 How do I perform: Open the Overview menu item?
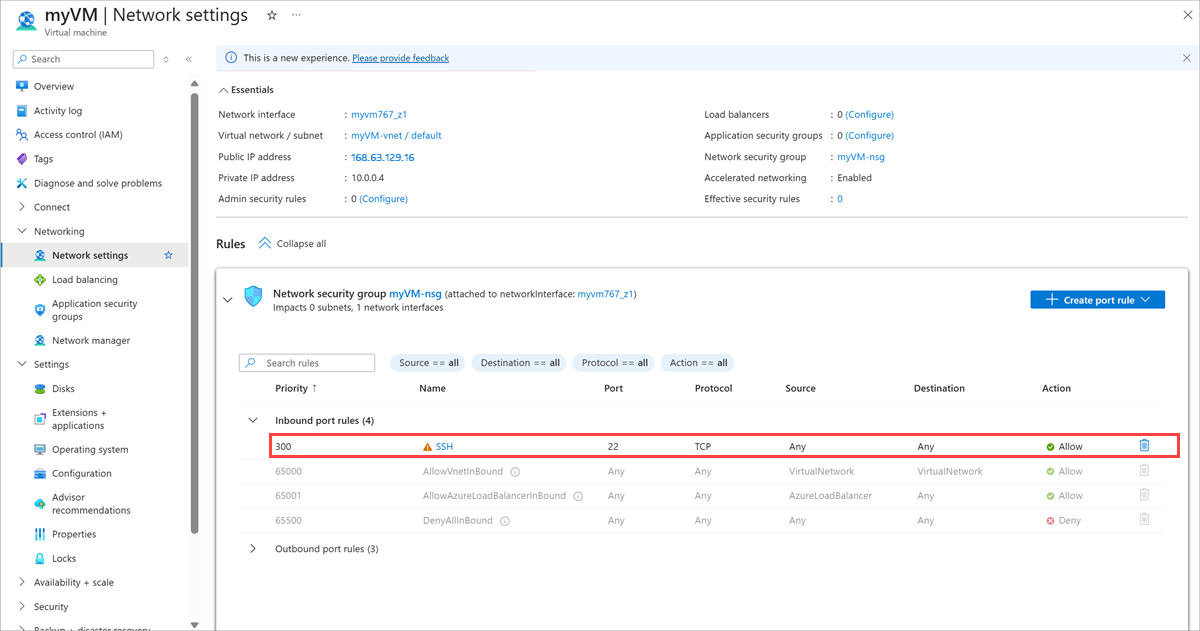[54, 87]
